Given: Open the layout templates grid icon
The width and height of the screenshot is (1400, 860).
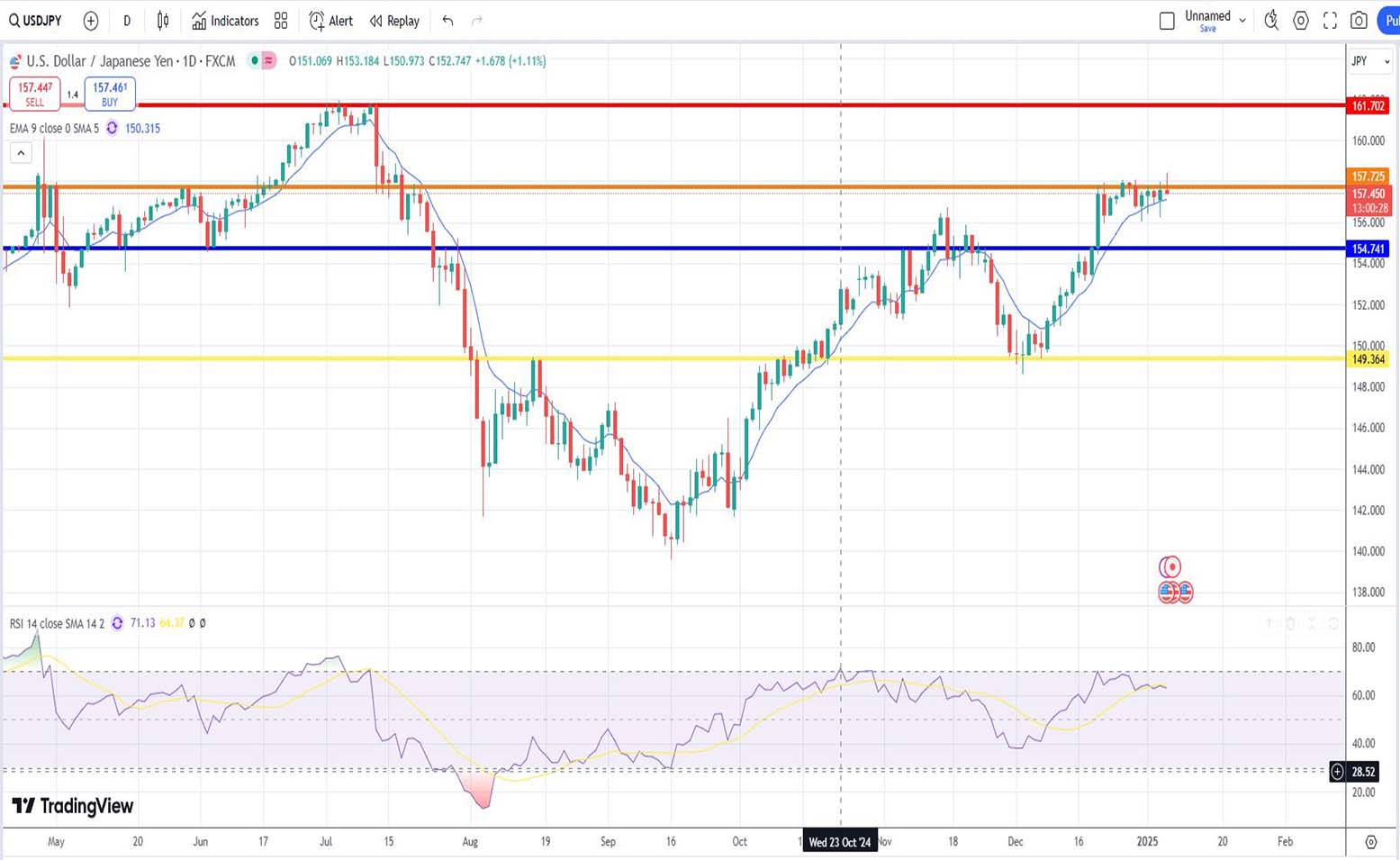Looking at the screenshot, I should coord(281,21).
